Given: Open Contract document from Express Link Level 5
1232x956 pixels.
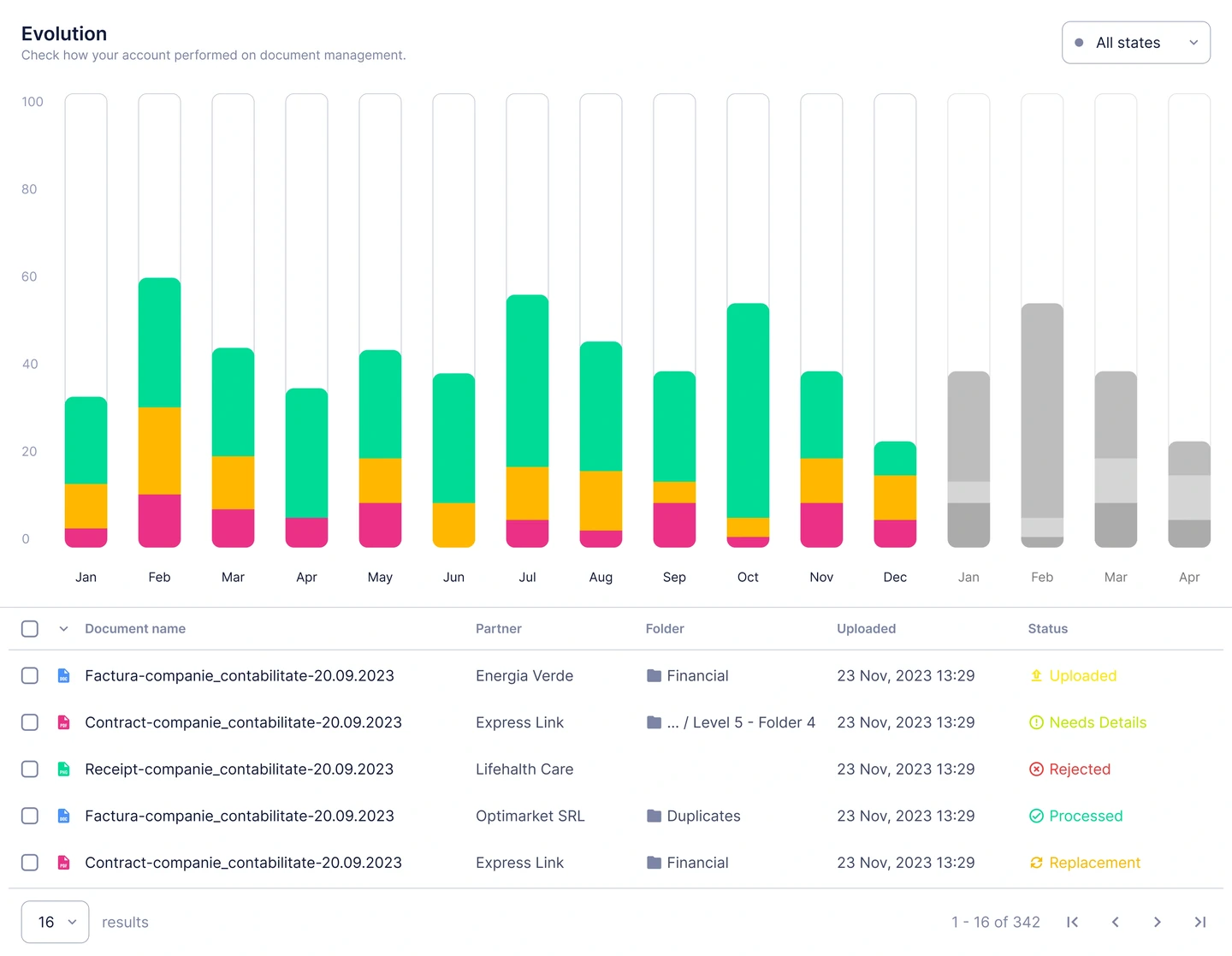Looking at the screenshot, I should pyautogui.click(x=243, y=723).
